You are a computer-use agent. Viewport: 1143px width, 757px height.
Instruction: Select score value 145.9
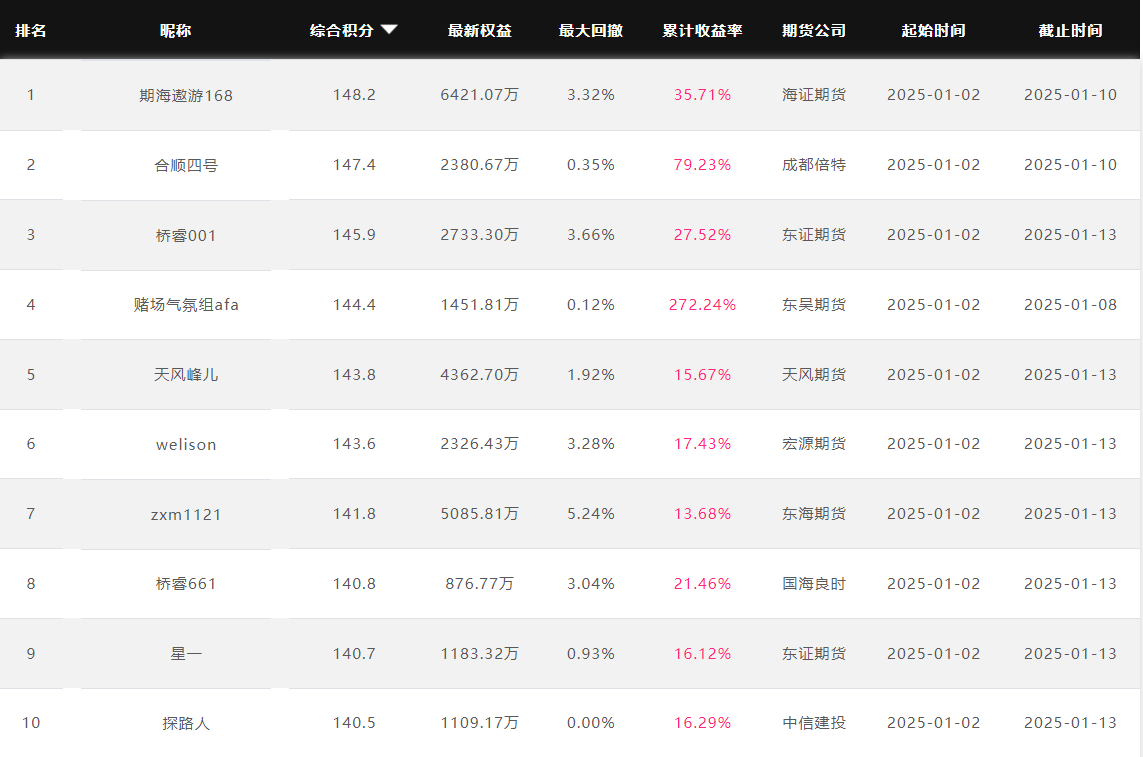click(x=354, y=235)
